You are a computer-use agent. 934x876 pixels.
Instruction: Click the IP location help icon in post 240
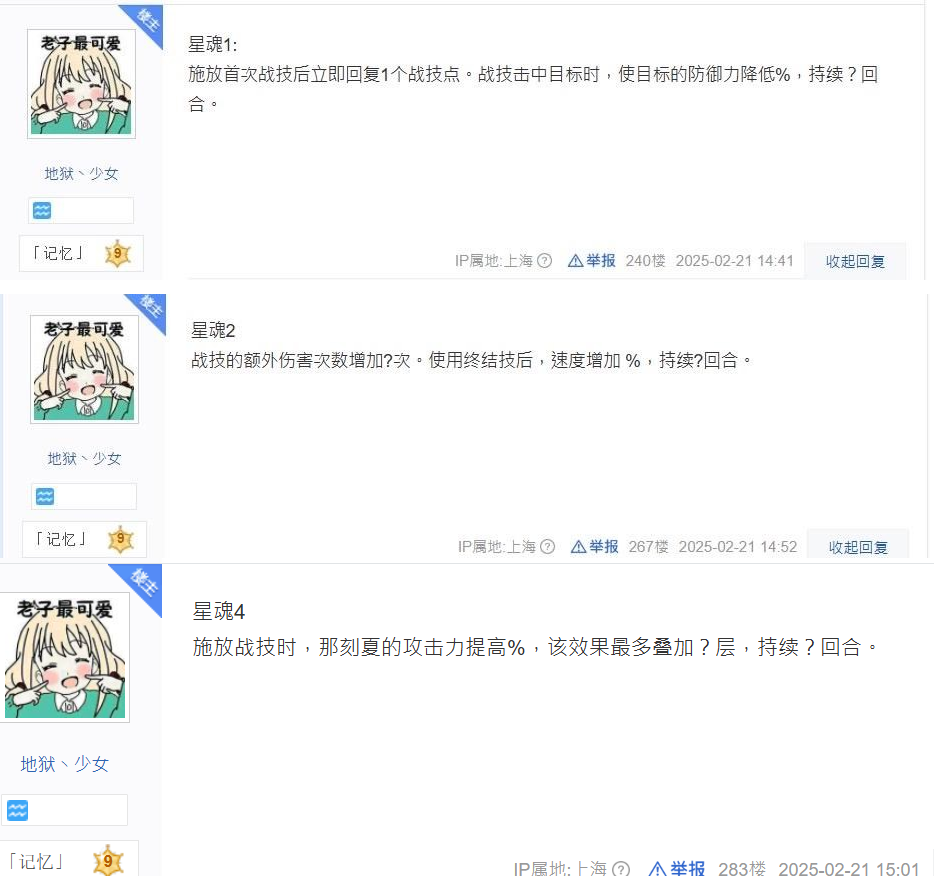point(544,261)
